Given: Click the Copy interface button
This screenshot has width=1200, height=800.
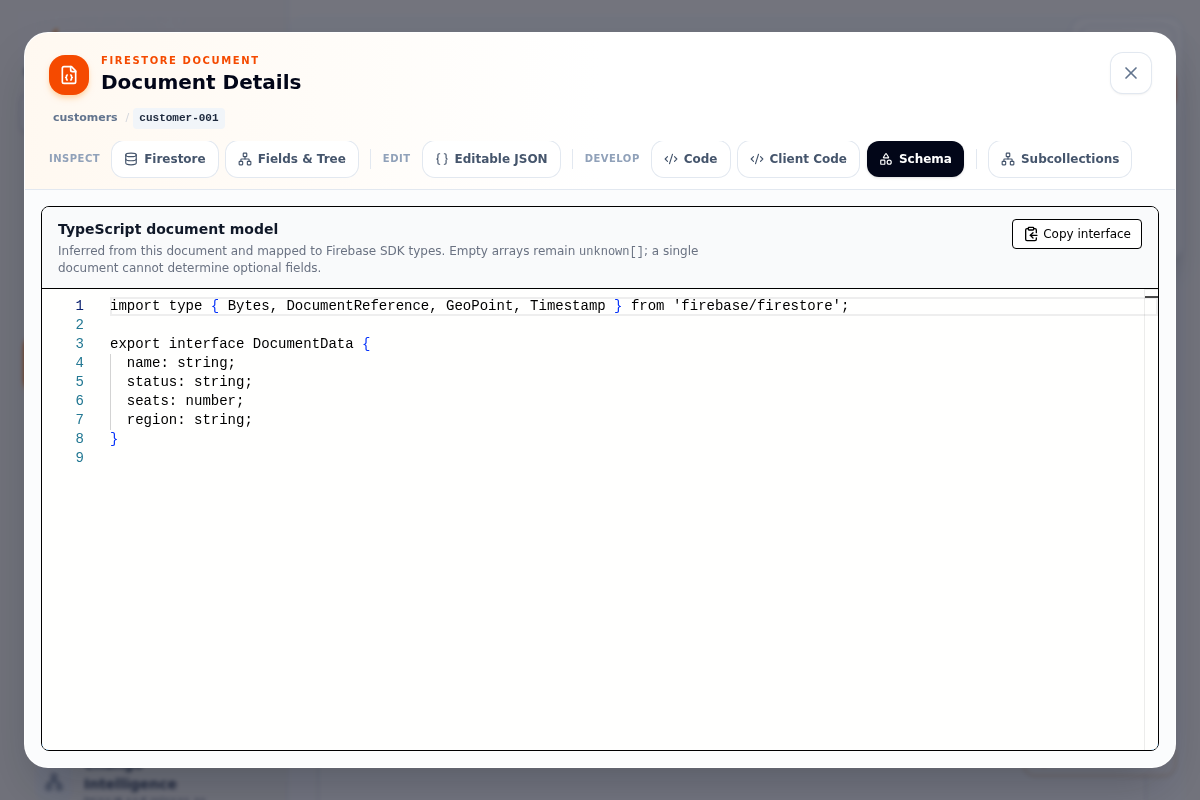Looking at the screenshot, I should 1077,234.
